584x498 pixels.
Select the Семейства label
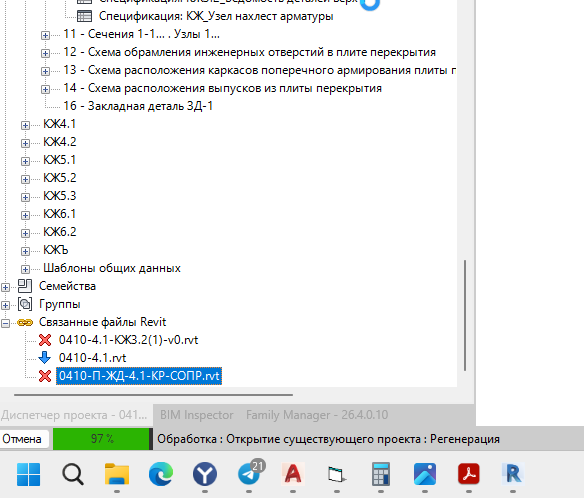tap(67, 286)
